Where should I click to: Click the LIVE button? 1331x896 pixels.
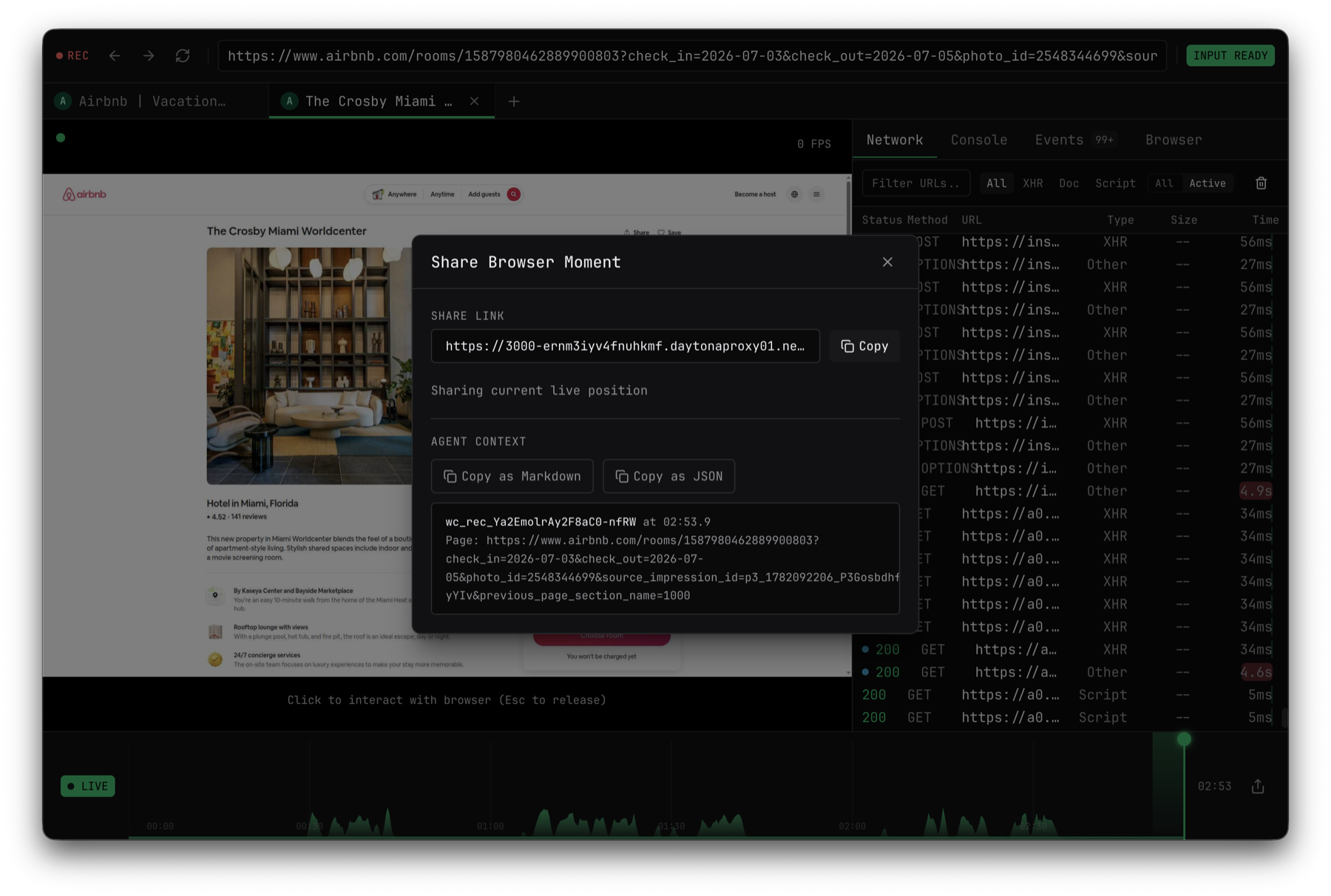pos(87,786)
